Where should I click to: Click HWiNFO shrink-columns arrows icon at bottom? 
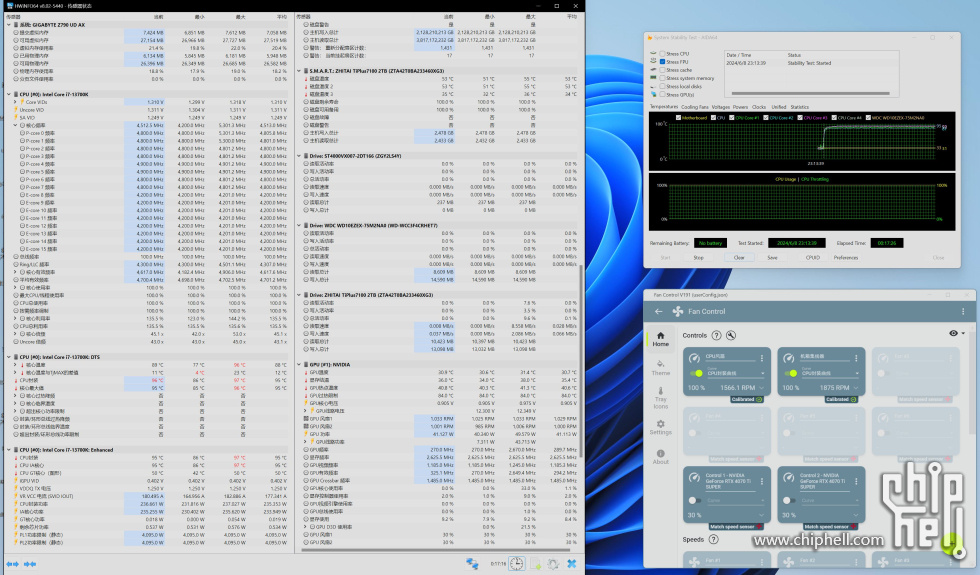click(x=29, y=564)
